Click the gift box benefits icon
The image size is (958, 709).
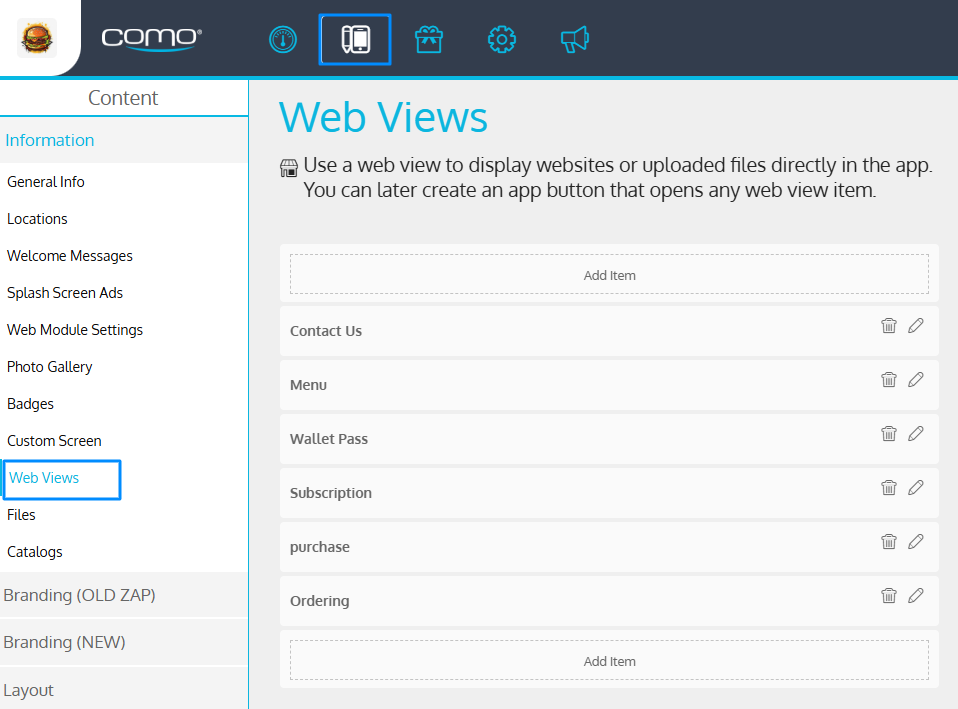pyautogui.click(x=429, y=40)
